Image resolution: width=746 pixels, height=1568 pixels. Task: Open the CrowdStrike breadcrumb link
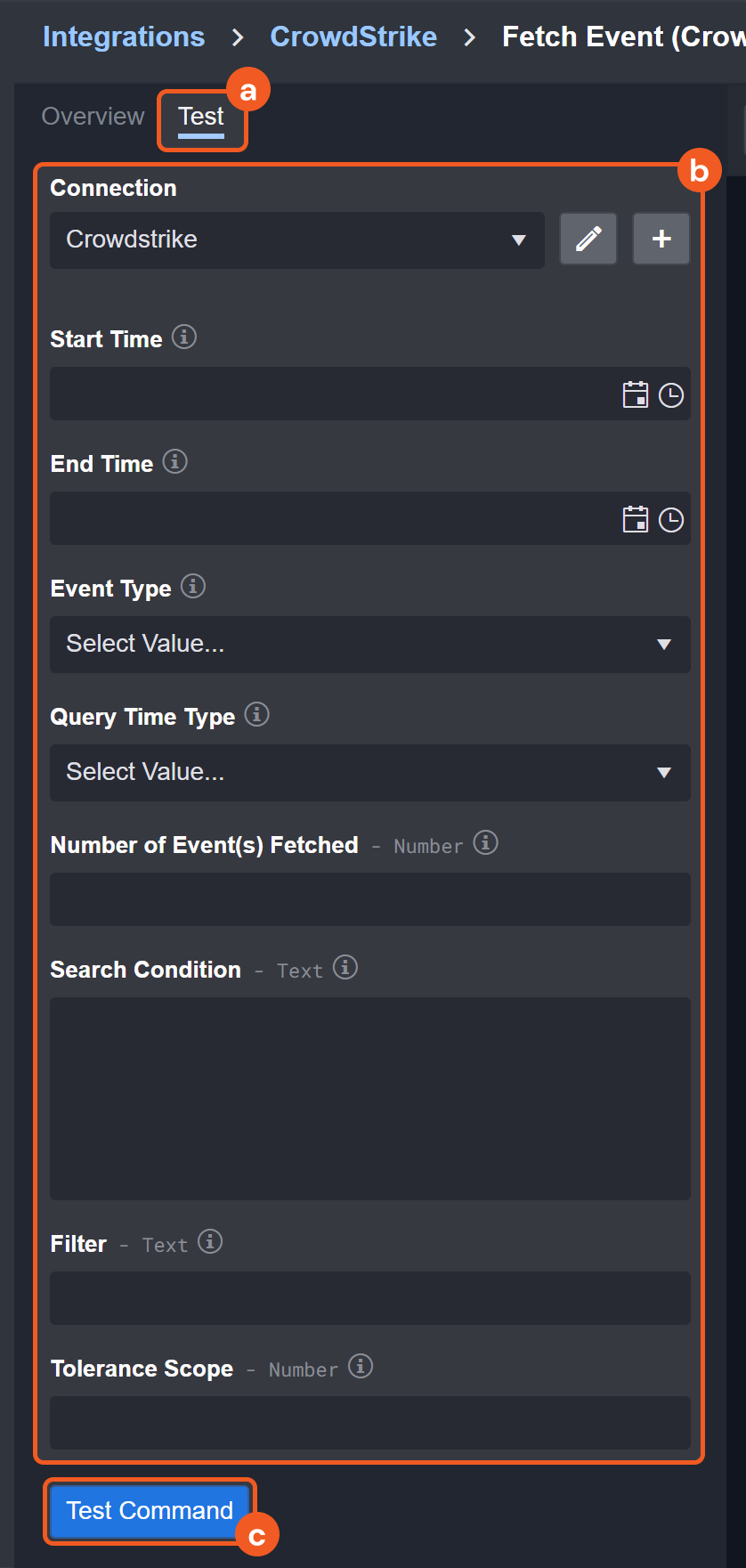[x=353, y=37]
